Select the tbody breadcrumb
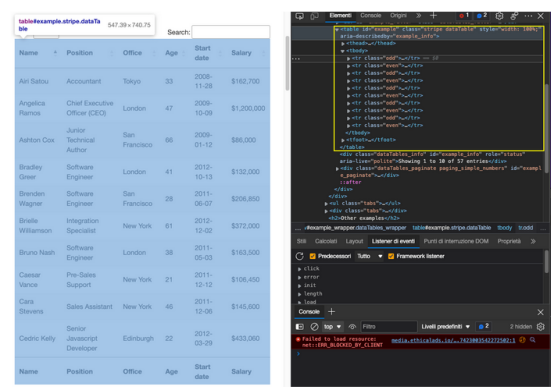Screen dimensions: 554x391 505,228
